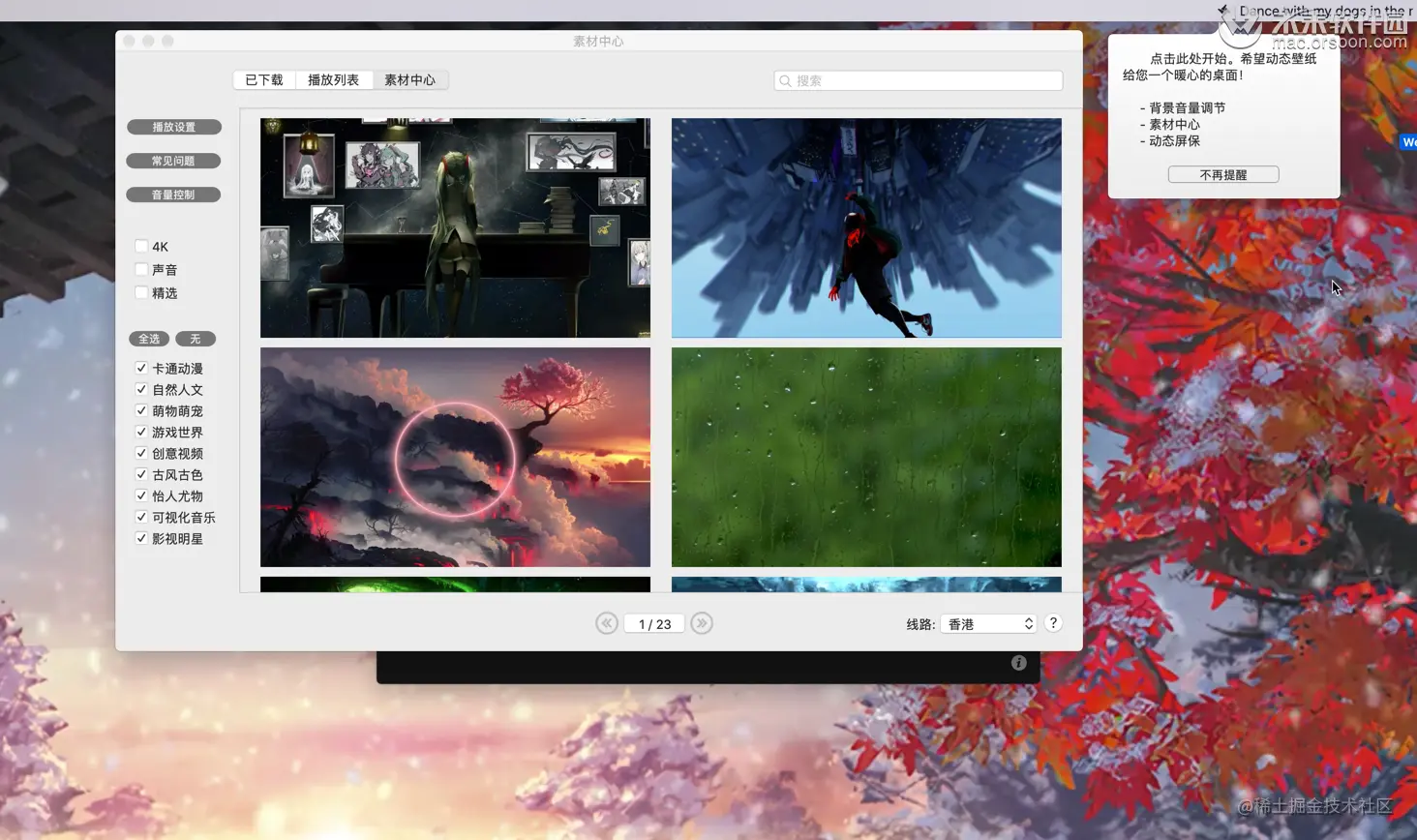Viewport: 1417px width, 840px height.
Task: Click the info icon on the dark bar
Action: click(1018, 663)
